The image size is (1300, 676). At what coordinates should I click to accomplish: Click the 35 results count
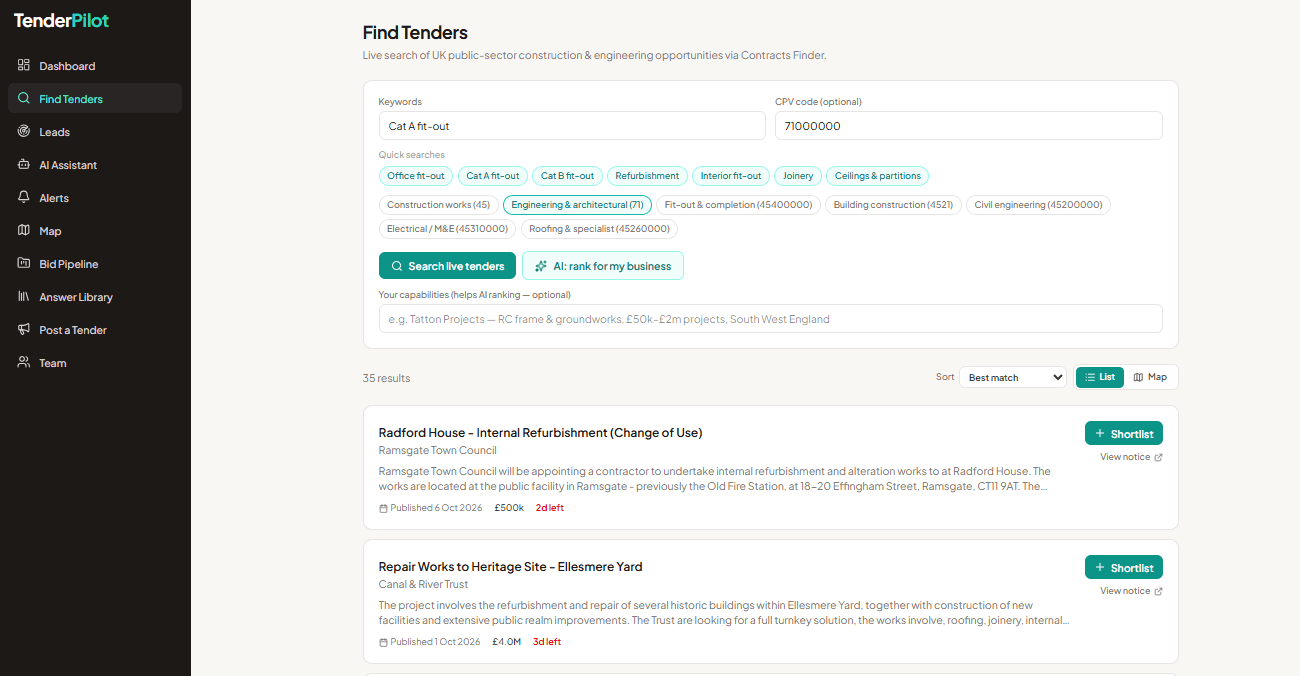386,378
